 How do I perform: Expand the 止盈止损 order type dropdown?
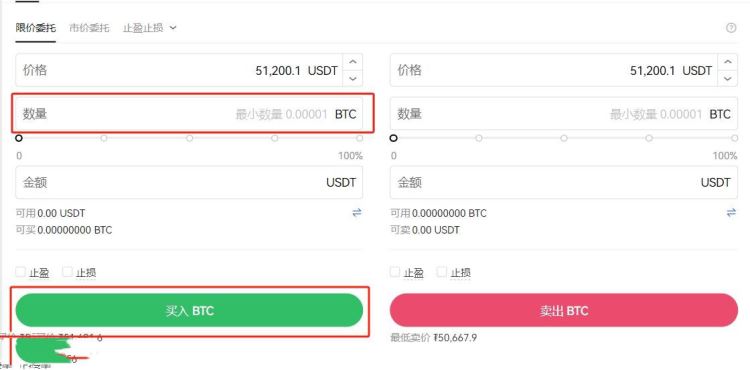click(x=150, y=28)
